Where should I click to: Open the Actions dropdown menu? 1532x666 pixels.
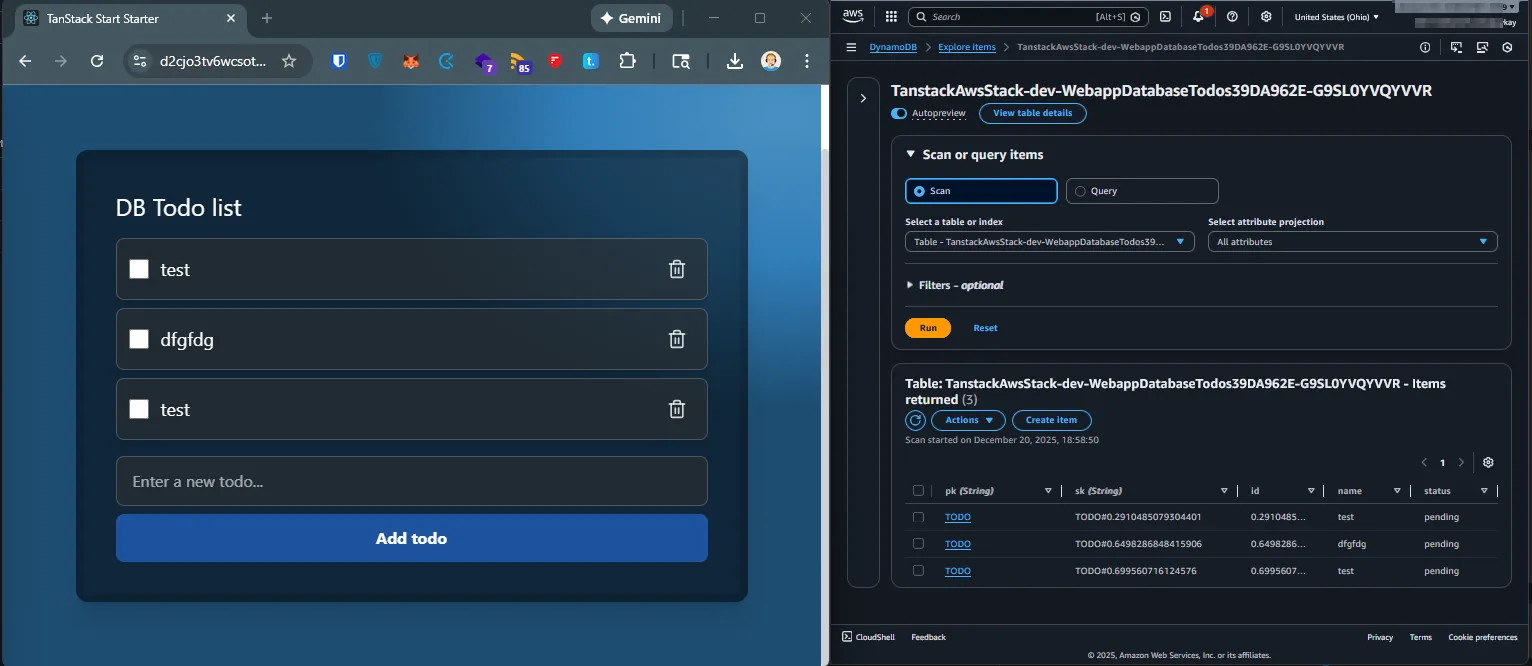pos(968,420)
